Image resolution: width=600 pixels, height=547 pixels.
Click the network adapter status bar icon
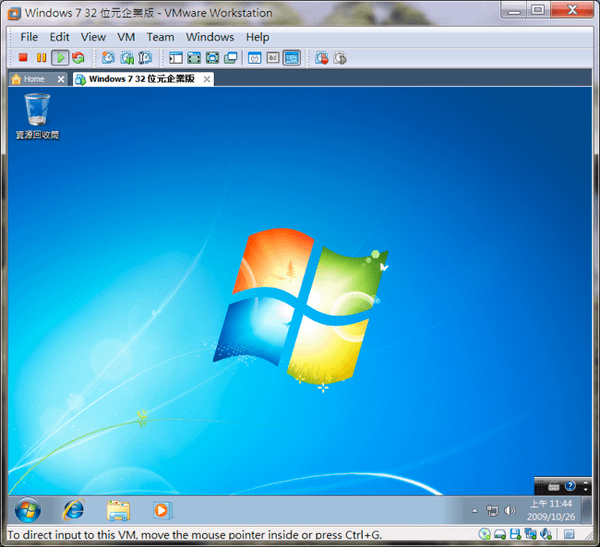530,534
